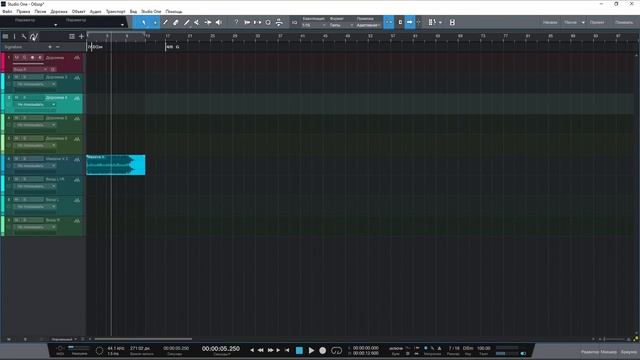Open the Редактор panel
Image resolution: width=640 pixels, height=360 pixels.
click(x=590, y=352)
